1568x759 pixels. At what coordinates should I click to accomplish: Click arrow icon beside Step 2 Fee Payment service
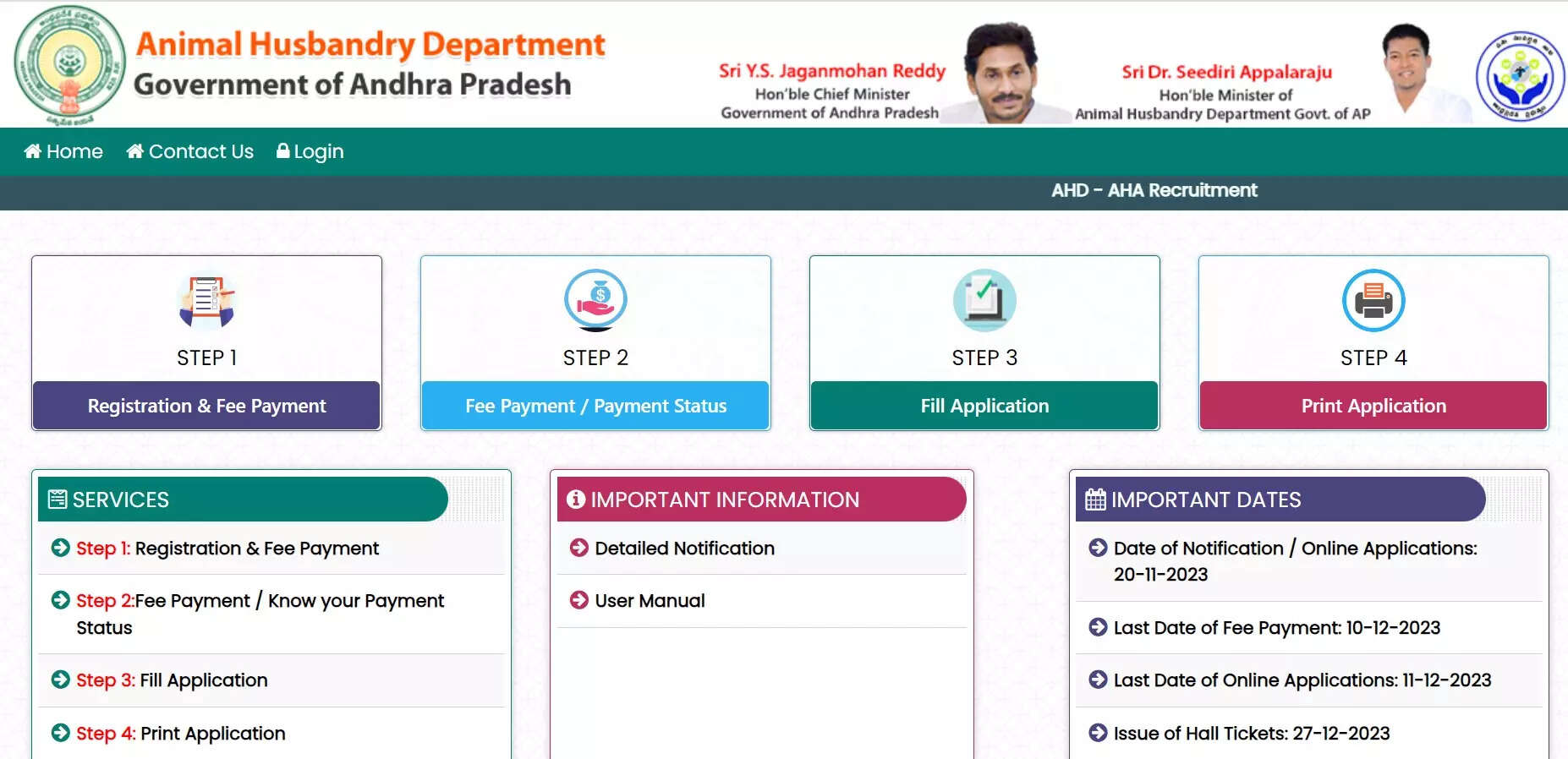click(61, 600)
